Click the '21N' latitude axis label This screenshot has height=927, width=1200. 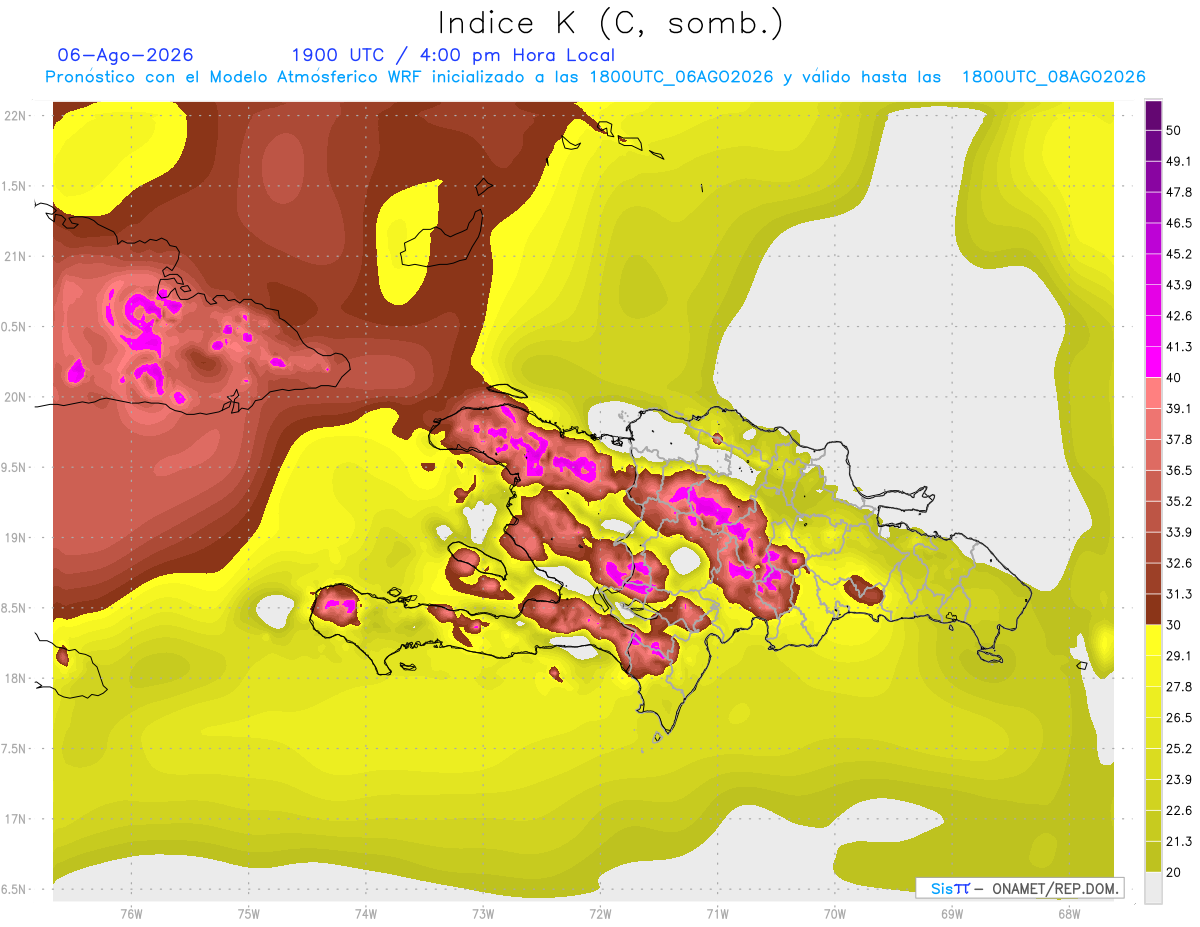[15, 256]
